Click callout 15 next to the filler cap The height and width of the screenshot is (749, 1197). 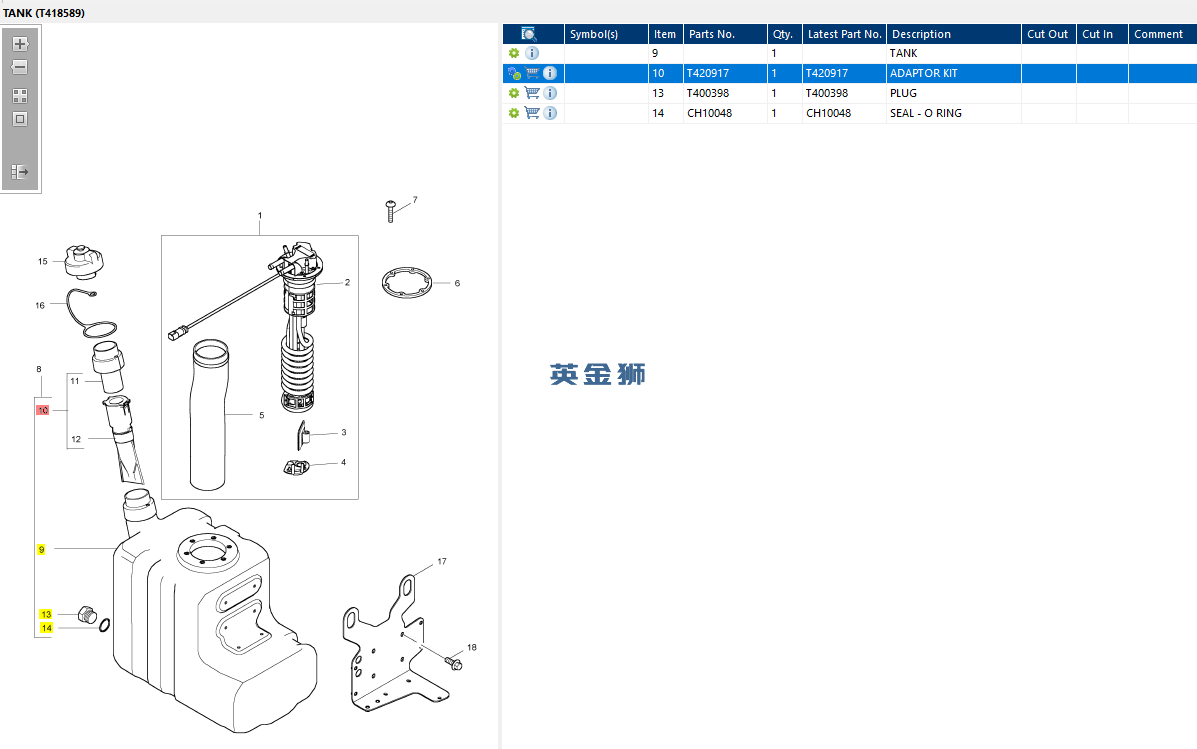click(x=43, y=261)
